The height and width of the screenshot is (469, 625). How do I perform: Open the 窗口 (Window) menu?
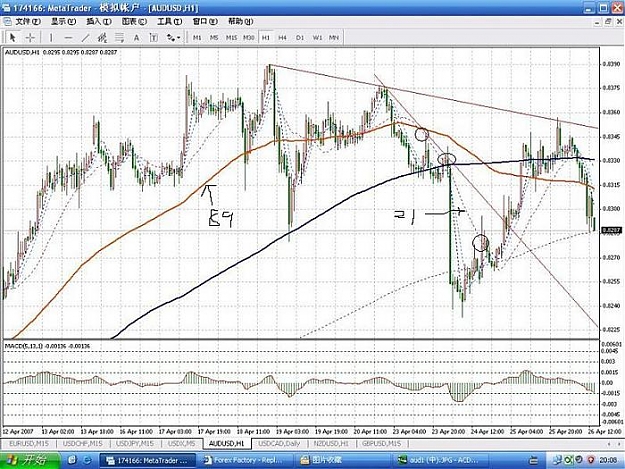coord(205,22)
